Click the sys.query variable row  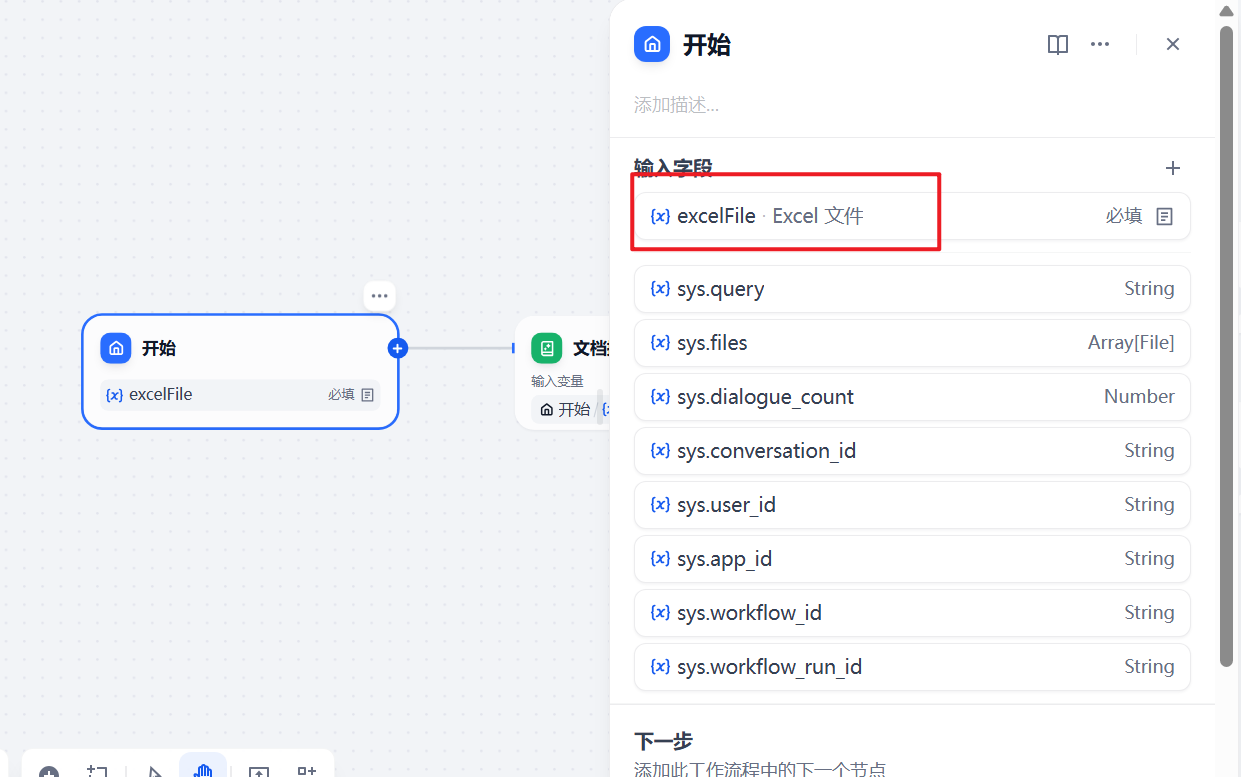pyautogui.click(x=910, y=289)
